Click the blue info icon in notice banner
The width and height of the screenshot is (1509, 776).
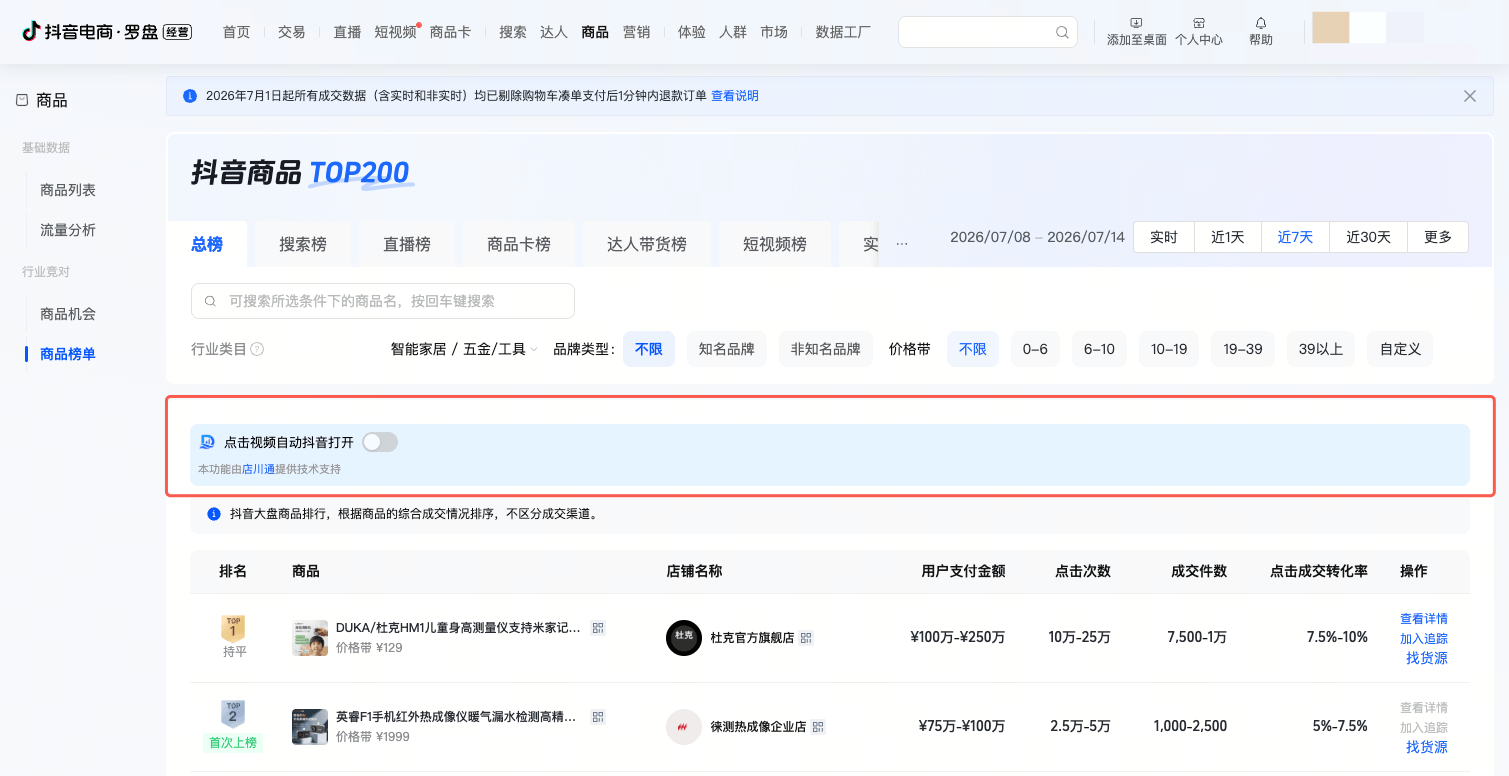tap(190, 96)
